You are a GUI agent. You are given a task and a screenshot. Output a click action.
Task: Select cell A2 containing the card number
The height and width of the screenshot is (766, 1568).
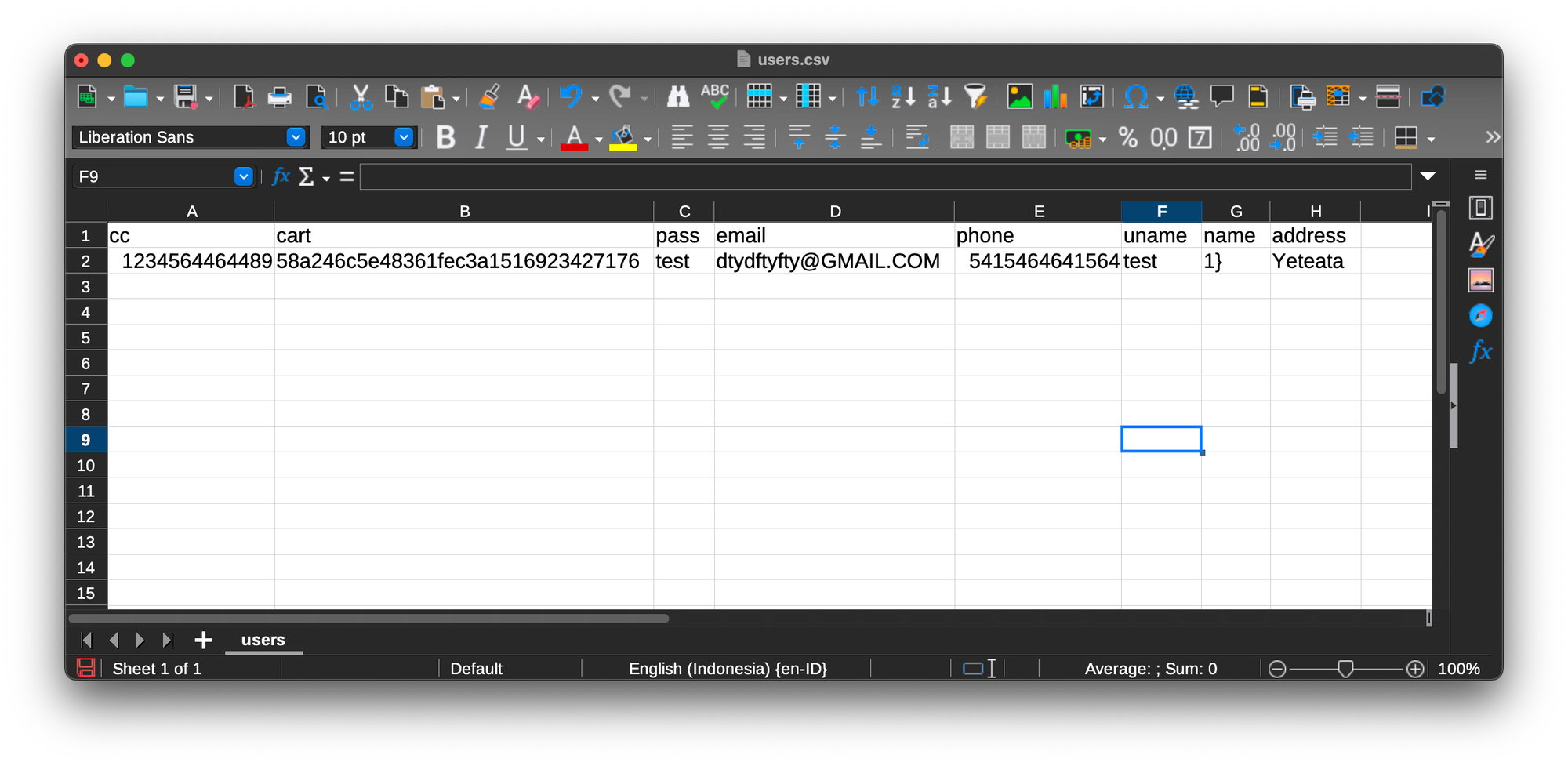point(192,260)
